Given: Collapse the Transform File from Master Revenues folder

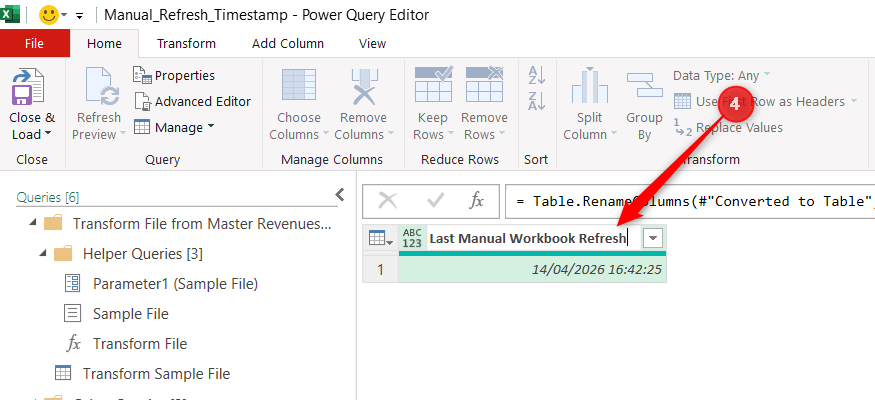Looking at the screenshot, I should click(x=33, y=223).
